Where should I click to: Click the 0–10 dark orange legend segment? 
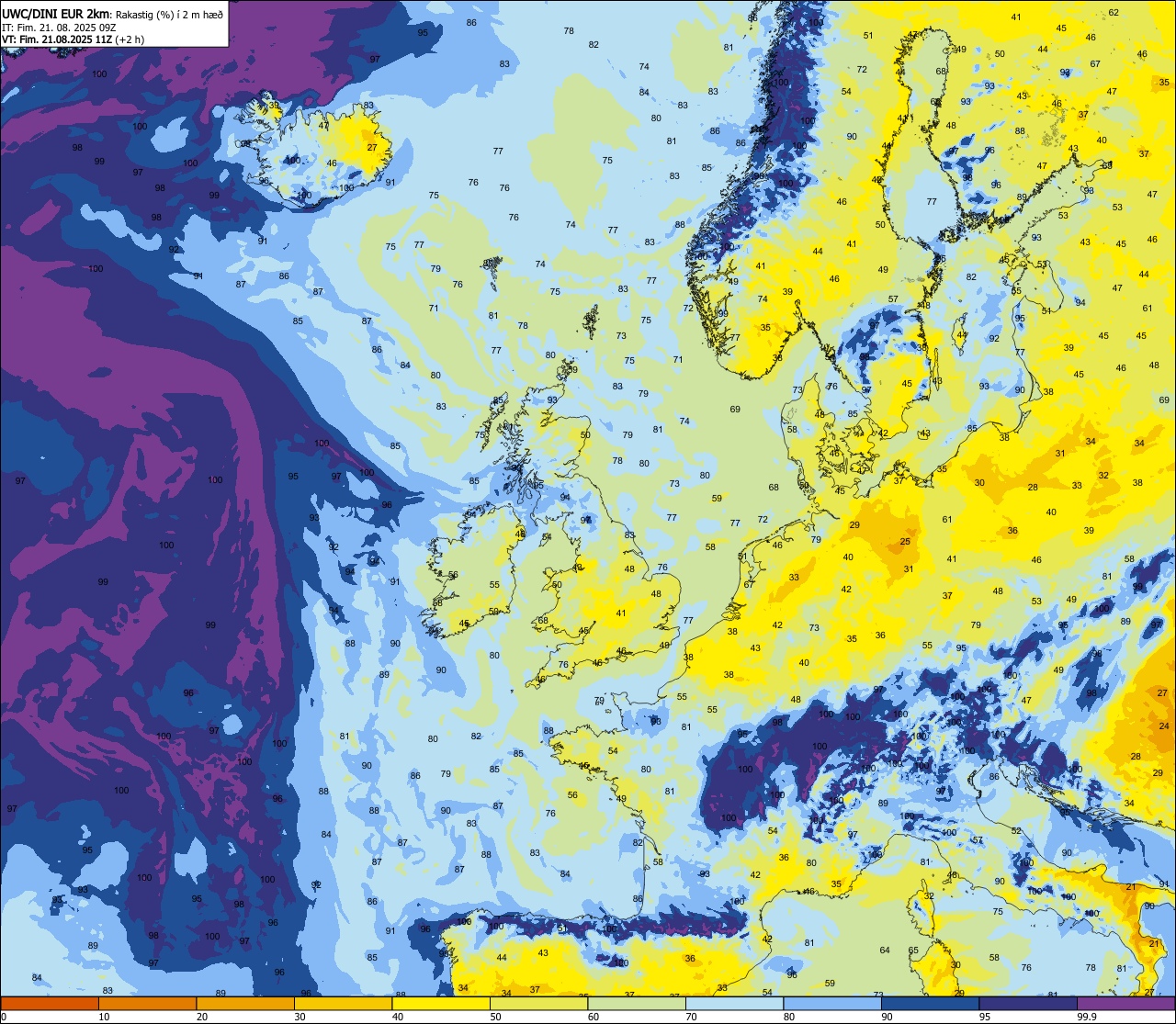coord(50,1003)
